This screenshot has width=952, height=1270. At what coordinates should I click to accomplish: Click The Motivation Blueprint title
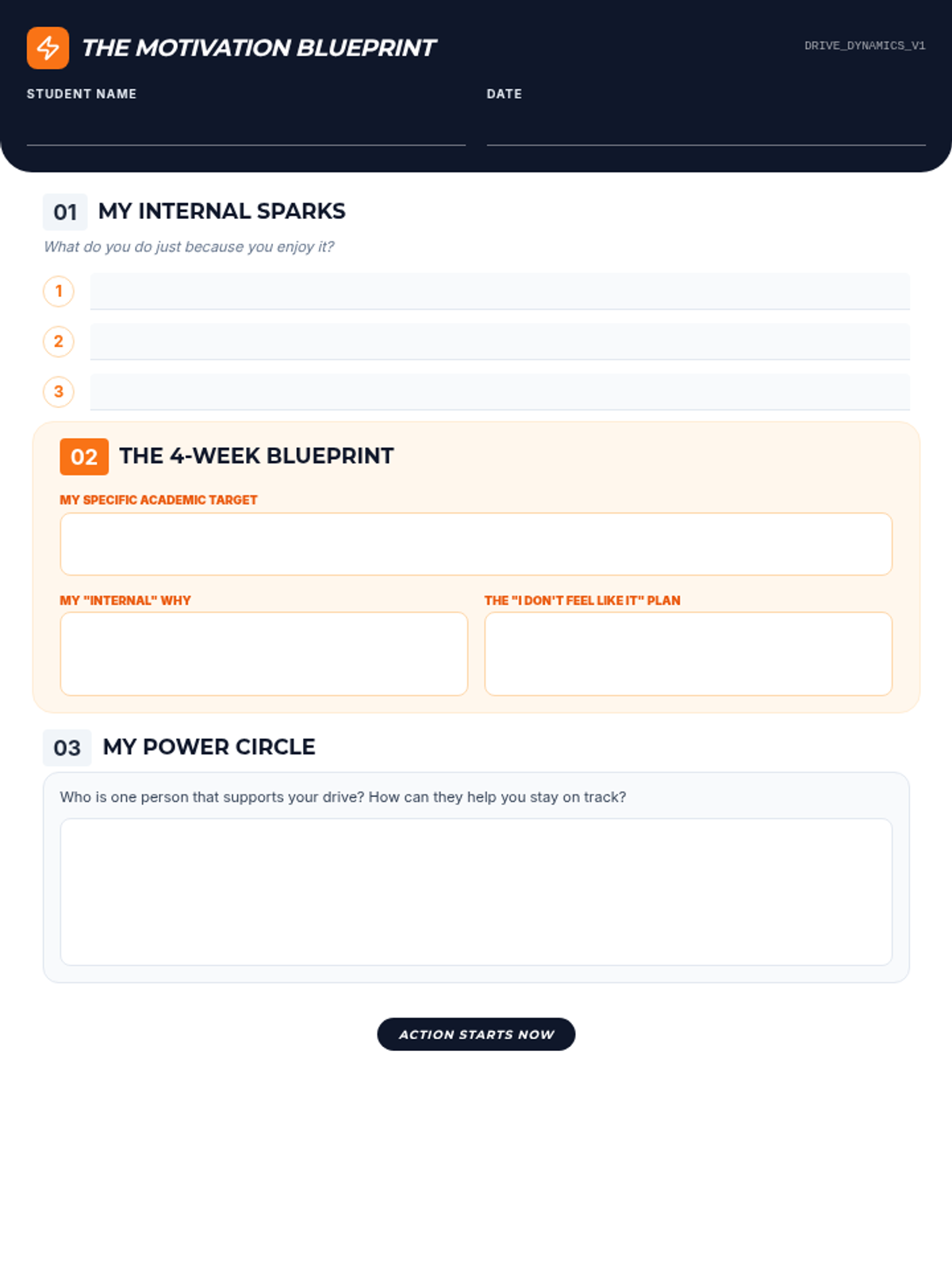click(x=259, y=48)
